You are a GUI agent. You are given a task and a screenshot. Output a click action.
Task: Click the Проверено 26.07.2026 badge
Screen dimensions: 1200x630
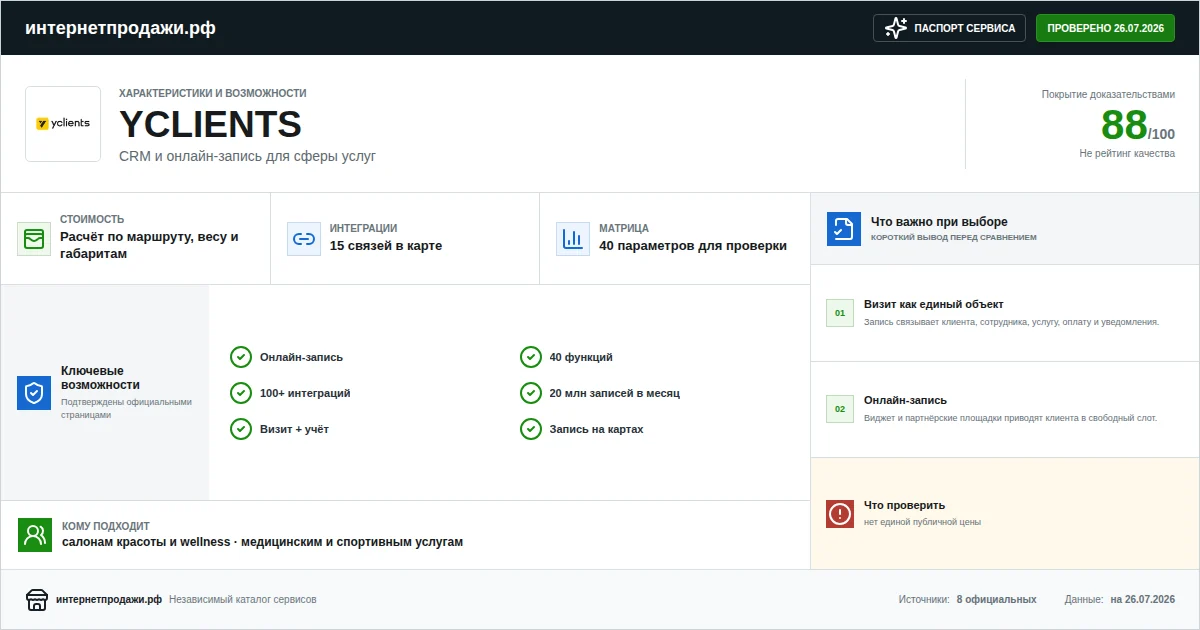tap(1105, 28)
